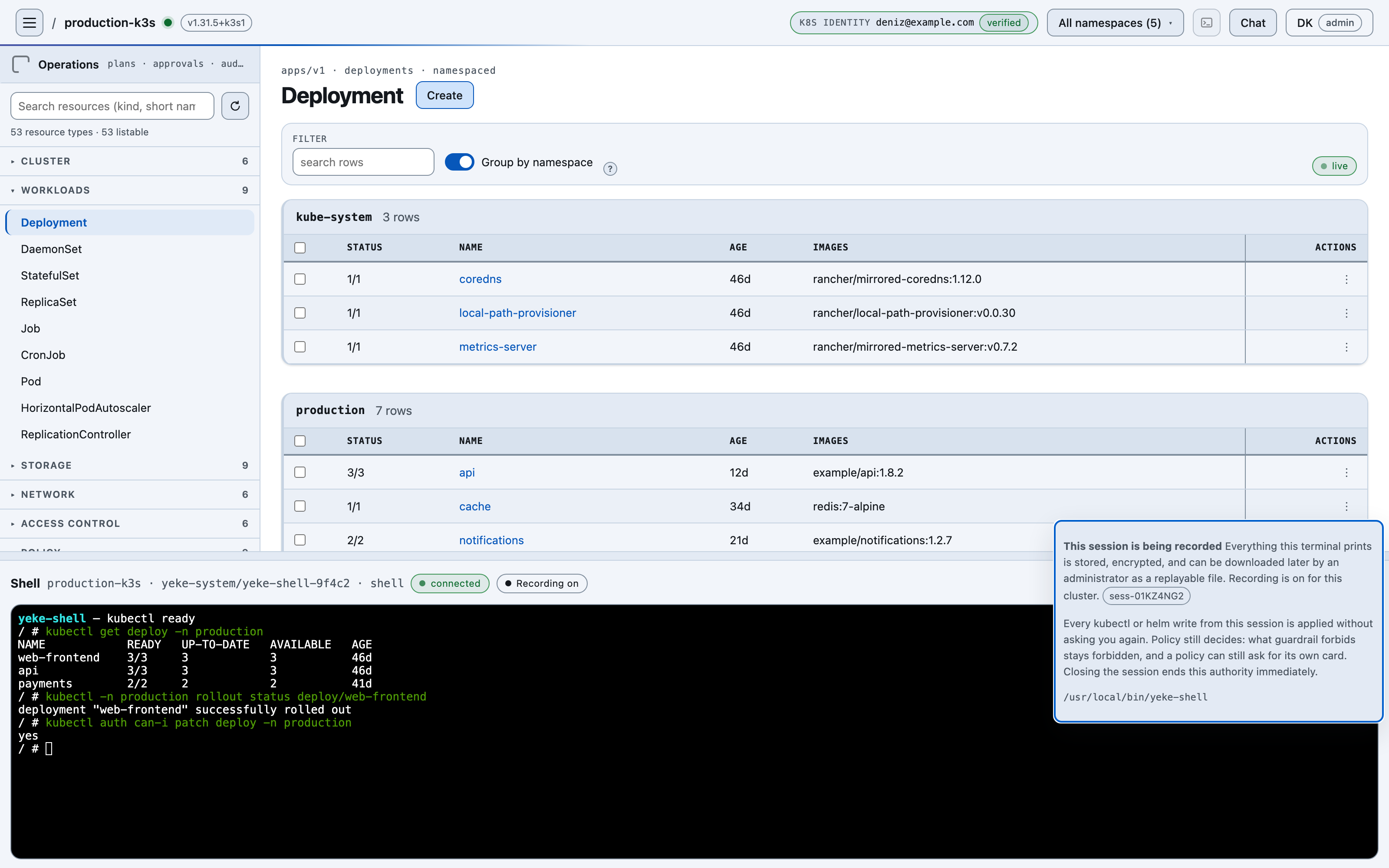This screenshot has height=868, width=1389.
Task: Select all rows in kube-system table
Action: (300, 247)
